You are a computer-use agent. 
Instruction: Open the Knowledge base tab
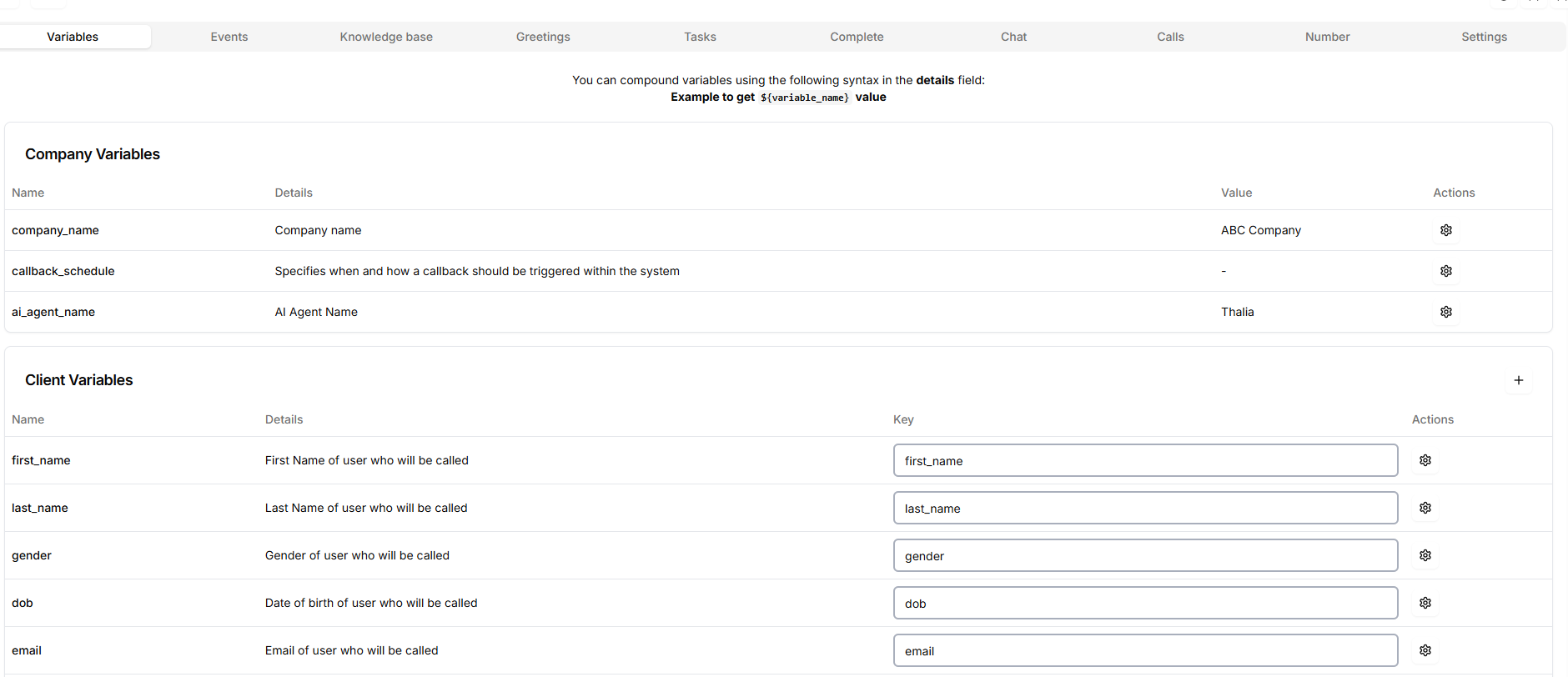[386, 37]
